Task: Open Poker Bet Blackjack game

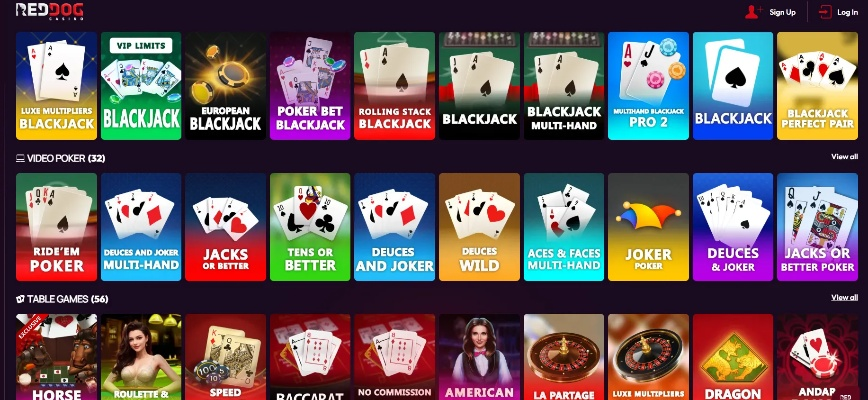Action: [310, 86]
